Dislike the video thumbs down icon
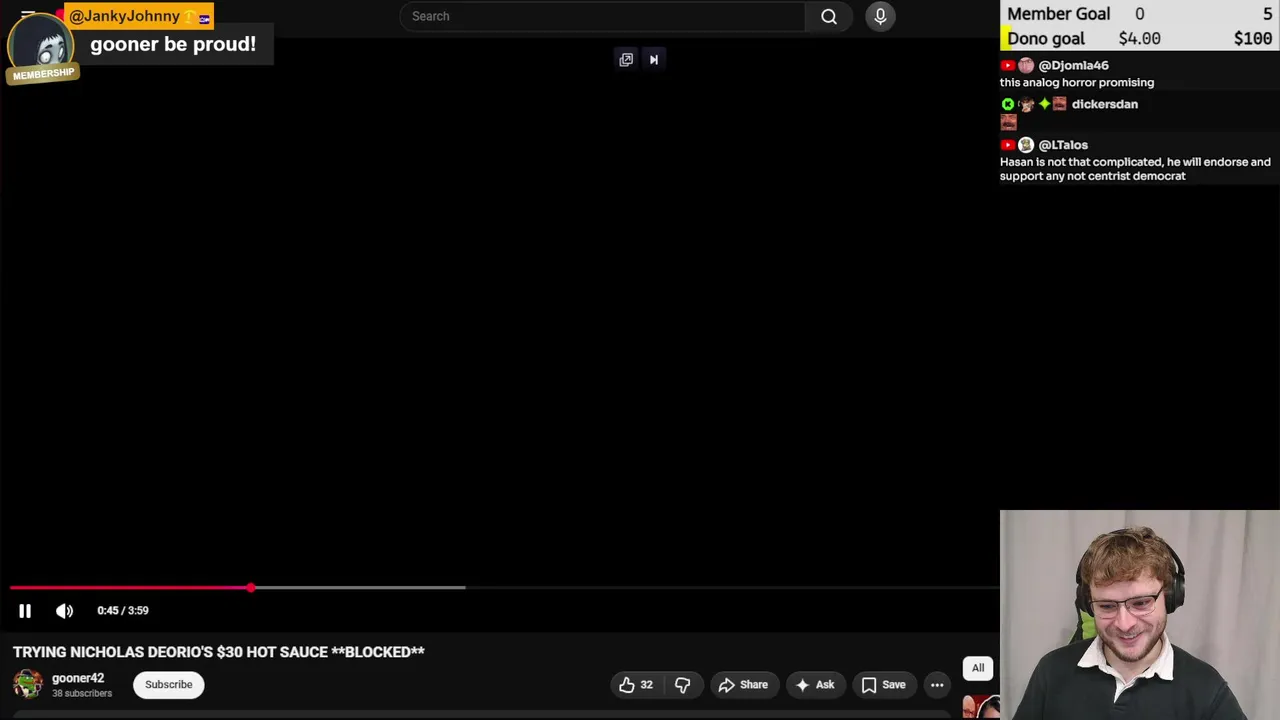The image size is (1280, 720). (x=683, y=685)
